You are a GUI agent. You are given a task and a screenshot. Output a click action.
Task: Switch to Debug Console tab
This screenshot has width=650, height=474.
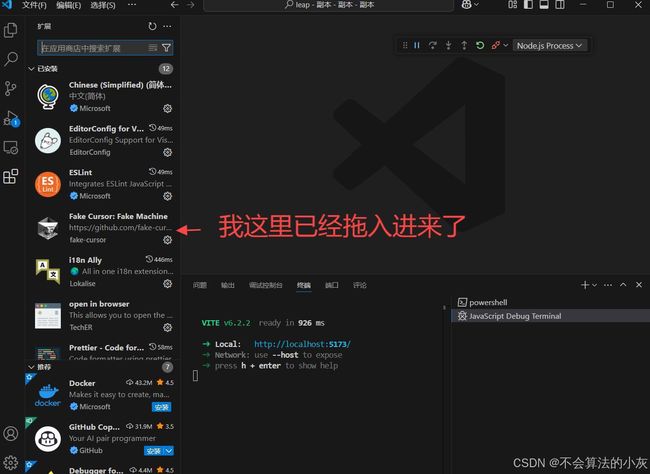point(266,285)
